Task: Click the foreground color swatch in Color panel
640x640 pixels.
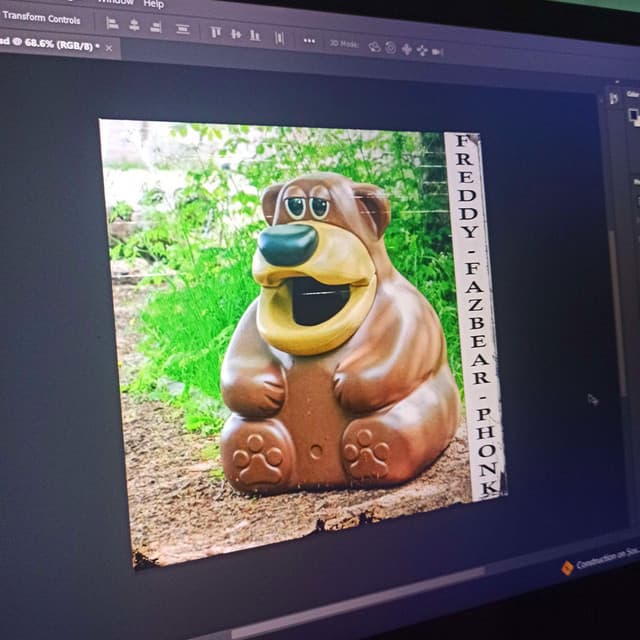Action: (633, 115)
